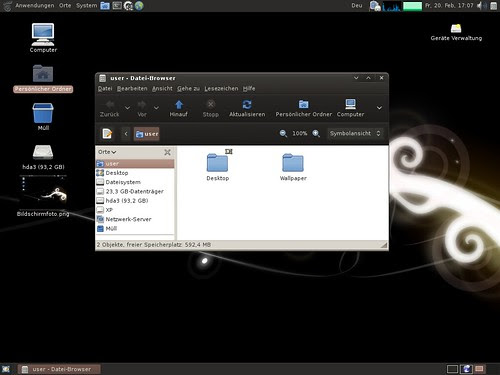Click the user - Datei-Browser taskbar button
The height and width of the screenshot is (375, 500).
59,369
